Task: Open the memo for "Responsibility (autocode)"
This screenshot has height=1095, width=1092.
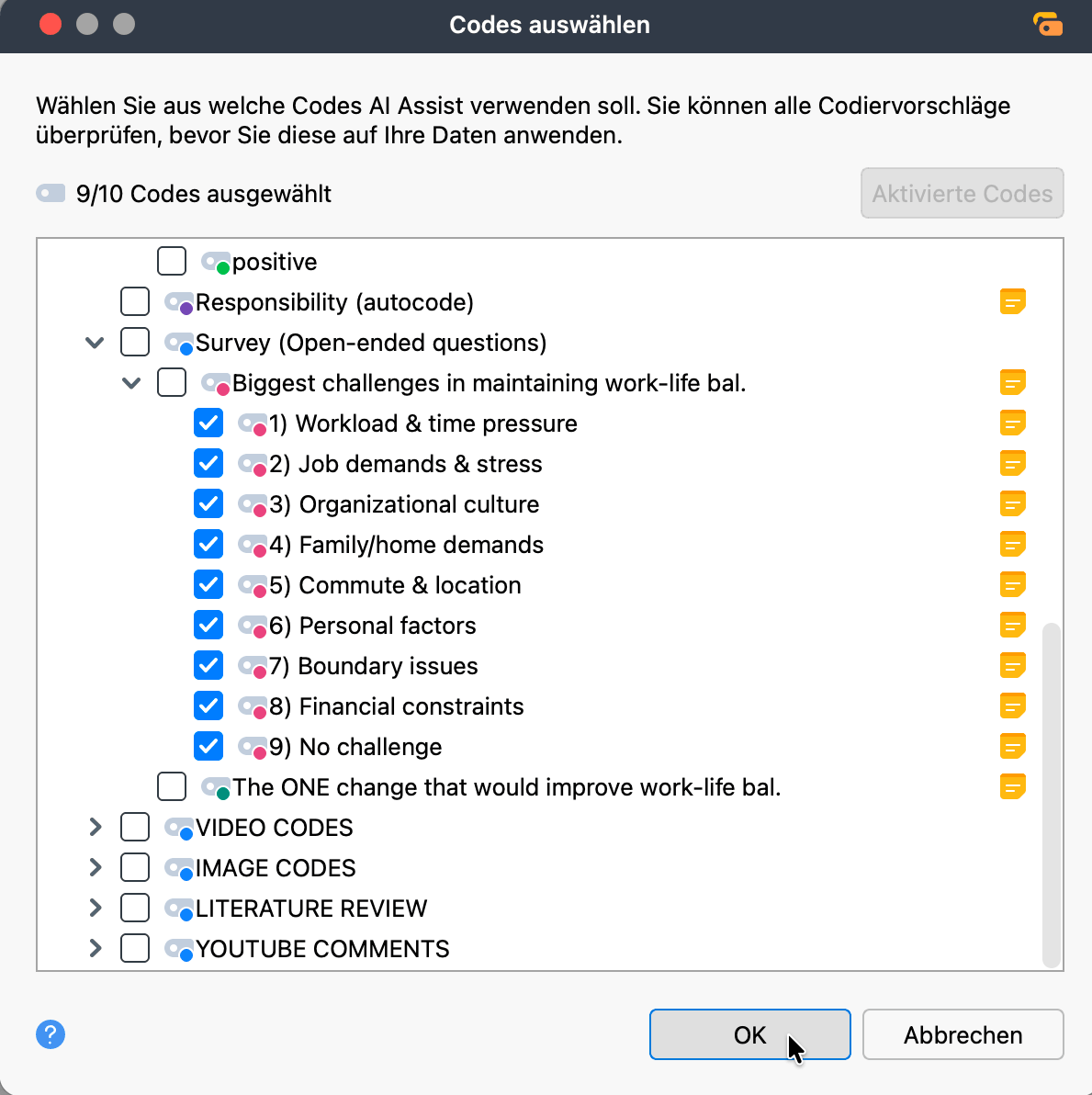Action: (x=1013, y=301)
